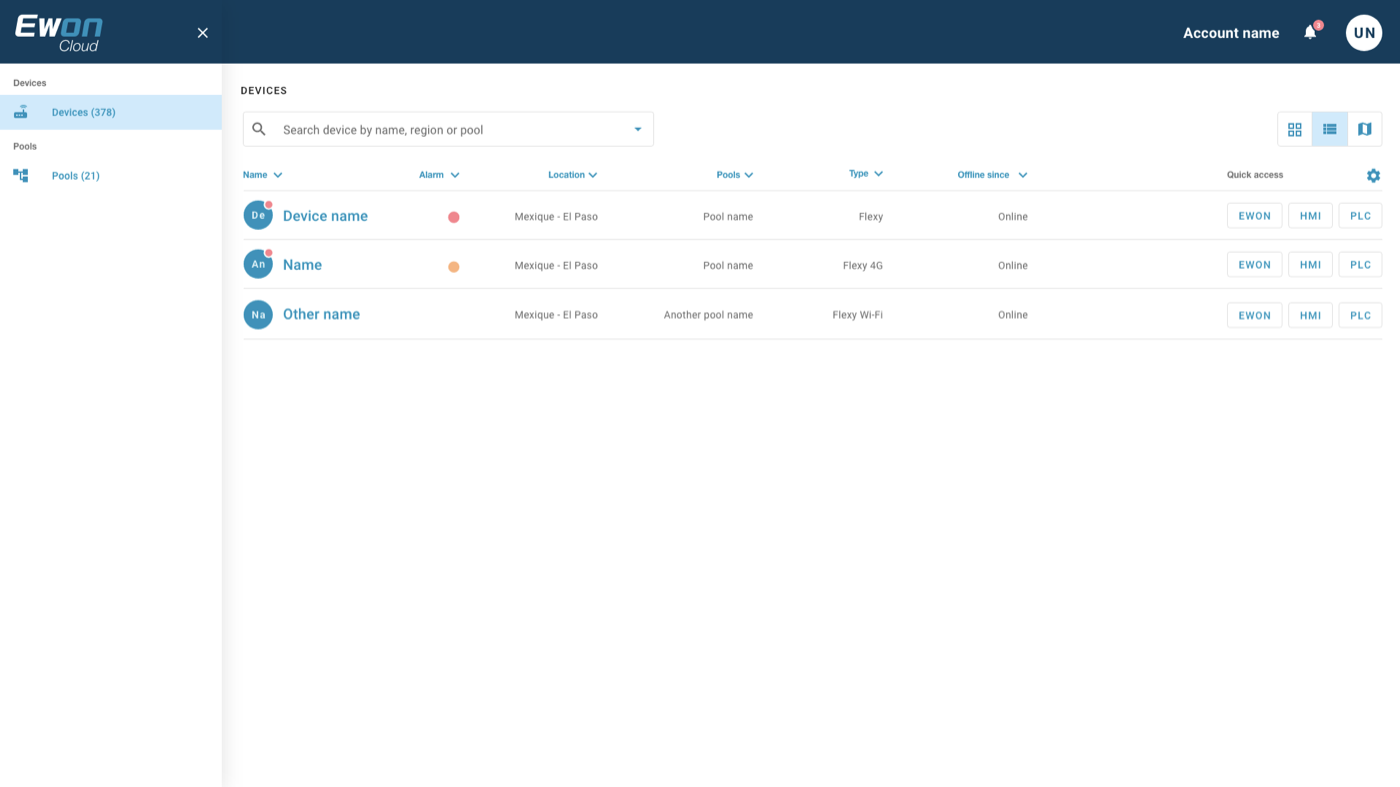Sort by the Alarm column
1400x787 pixels.
(439, 175)
